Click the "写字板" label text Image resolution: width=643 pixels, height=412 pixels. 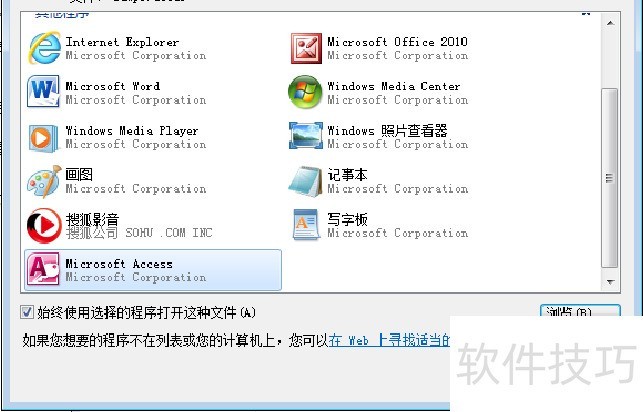pyautogui.click(x=347, y=219)
